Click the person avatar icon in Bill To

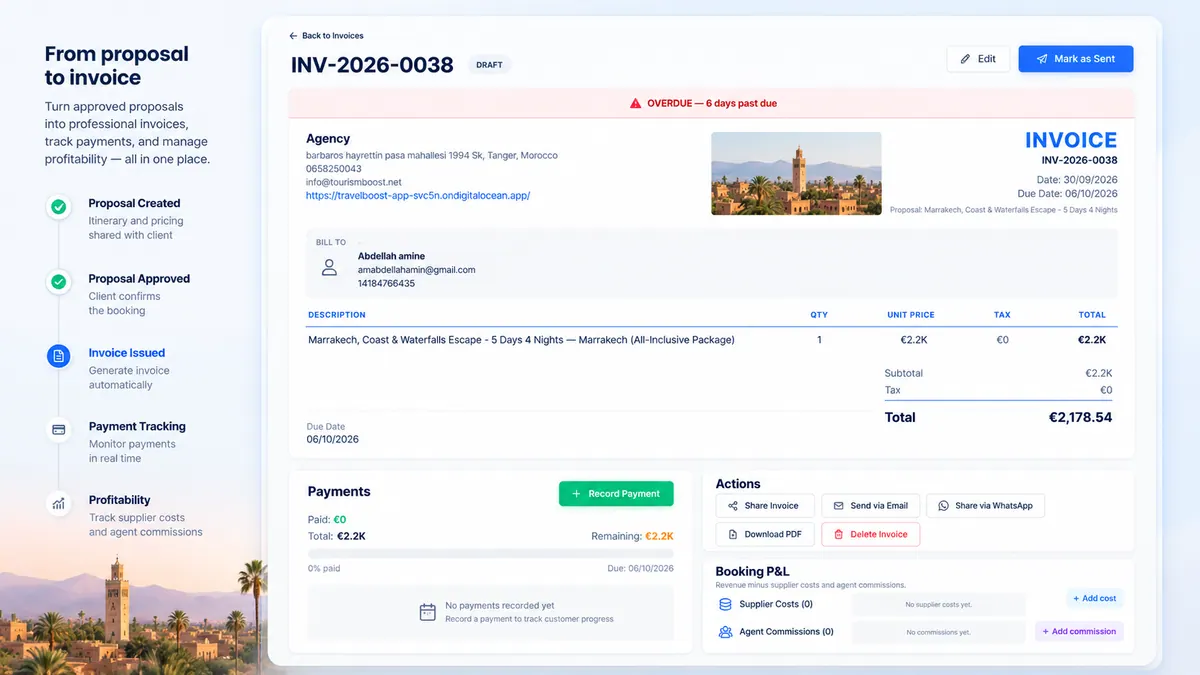click(329, 268)
